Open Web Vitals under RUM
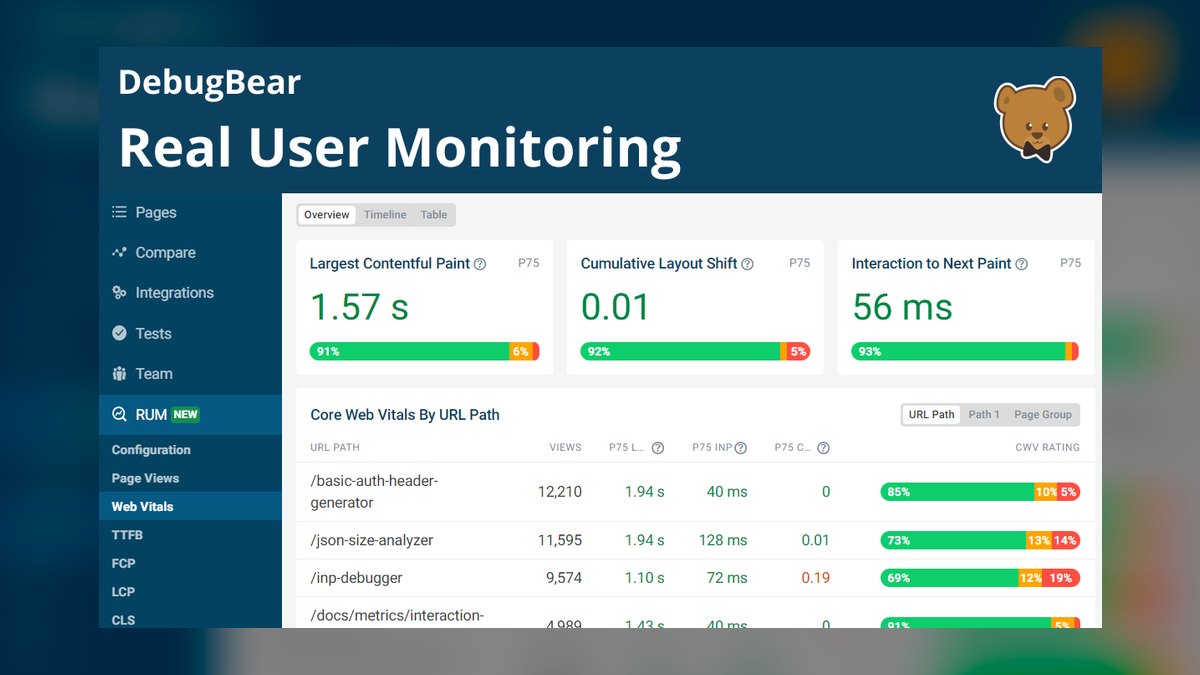1200x675 pixels. (190, 506)
